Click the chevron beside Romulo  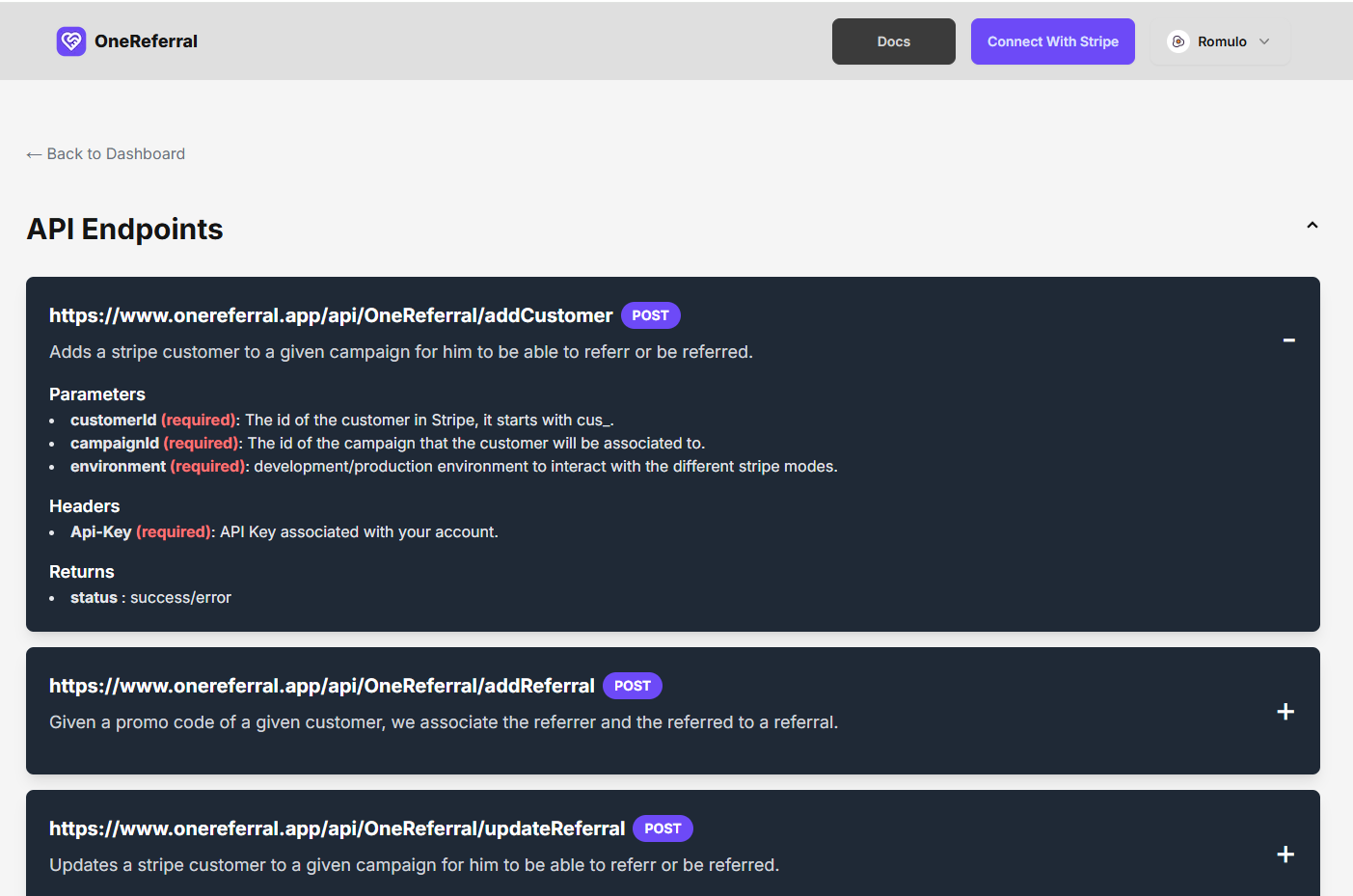click(x=1264, y=41)
